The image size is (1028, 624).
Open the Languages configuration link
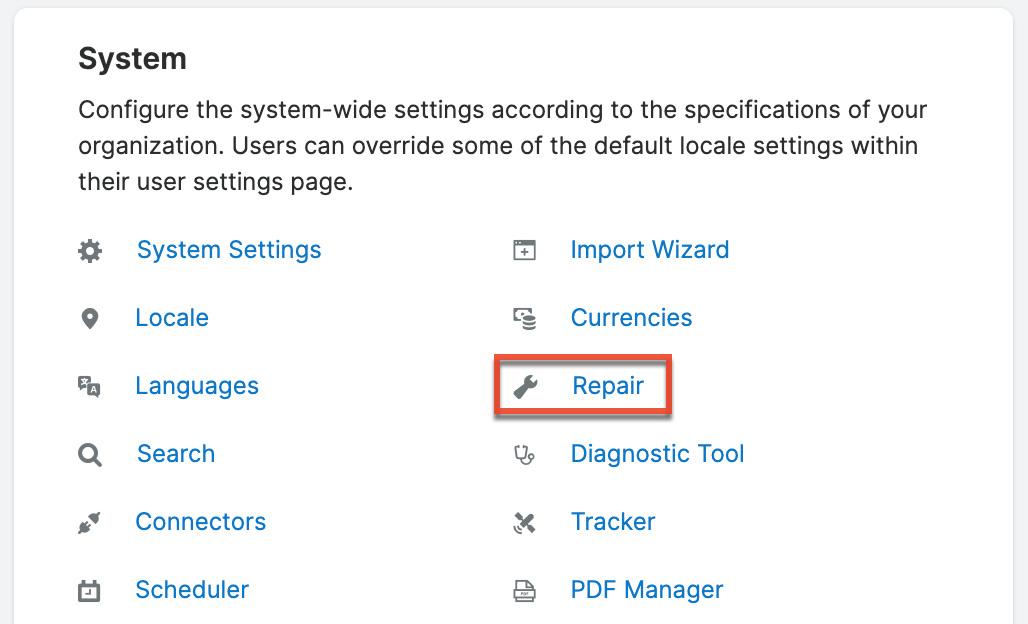click(197, 386)
